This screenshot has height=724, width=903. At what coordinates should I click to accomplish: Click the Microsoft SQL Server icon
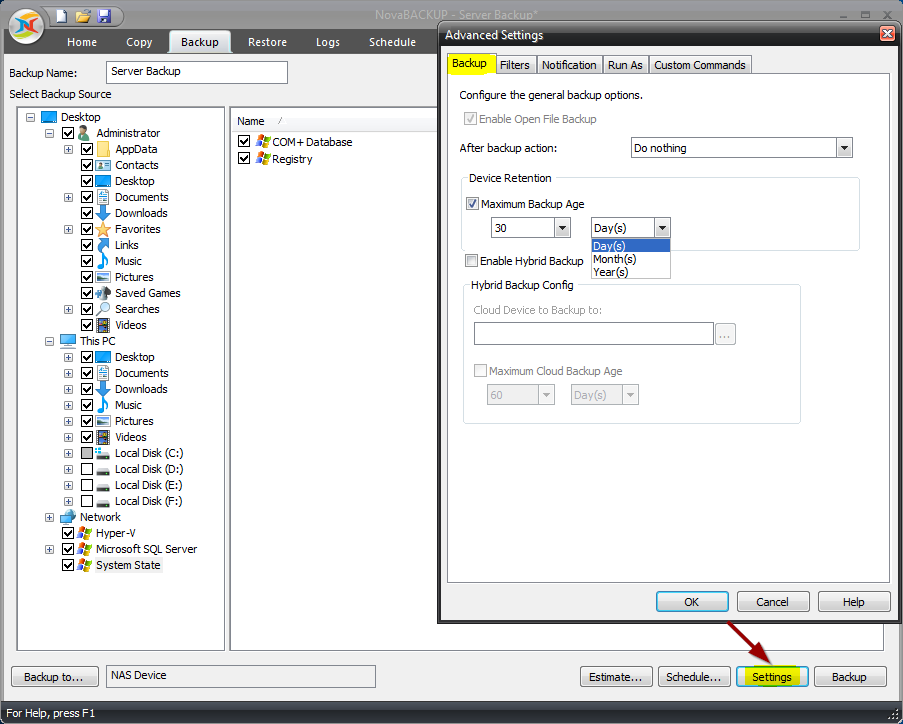(84, 549)
